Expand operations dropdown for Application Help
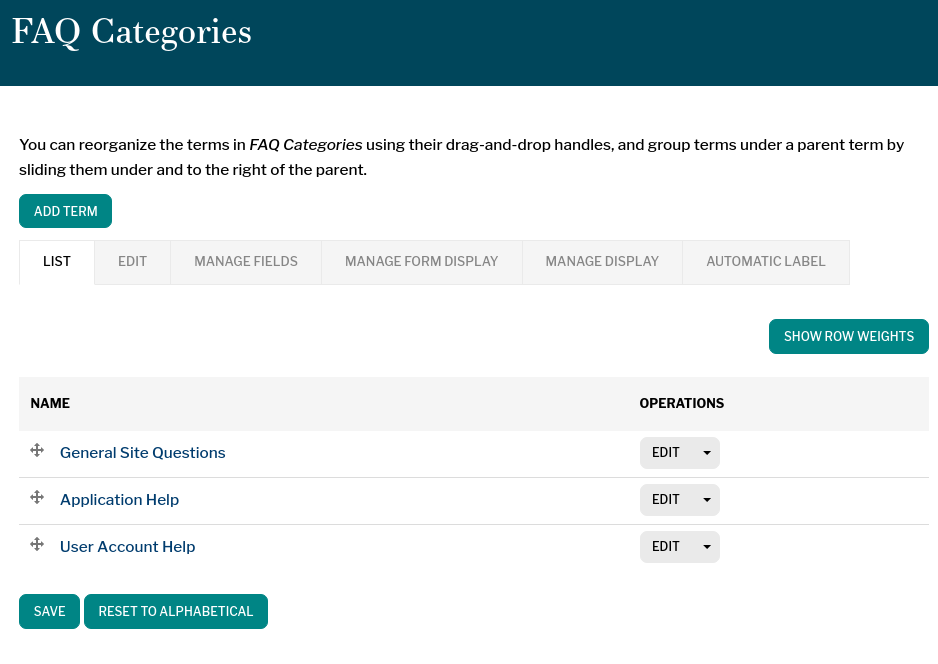This screenshot has height=664, width=938. (706, 500)
